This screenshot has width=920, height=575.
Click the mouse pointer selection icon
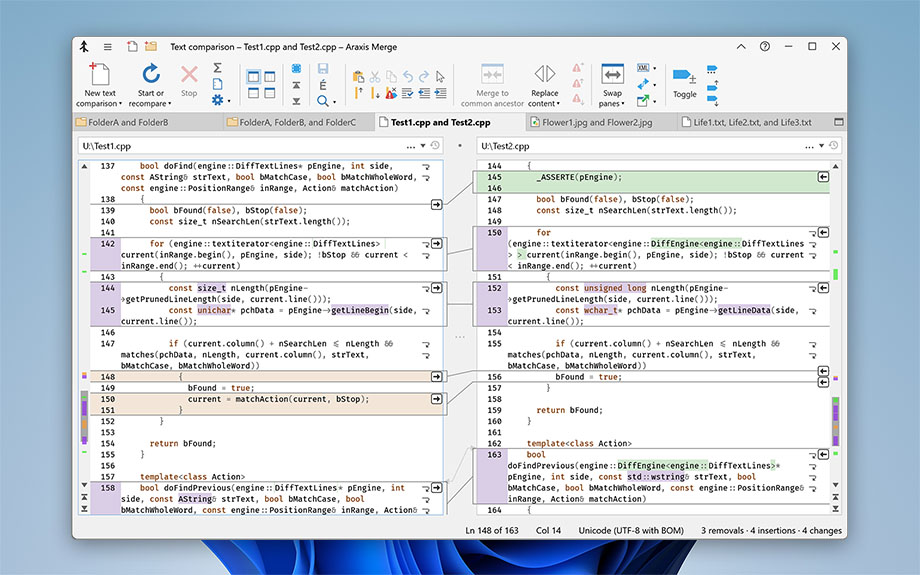(440, 76)
